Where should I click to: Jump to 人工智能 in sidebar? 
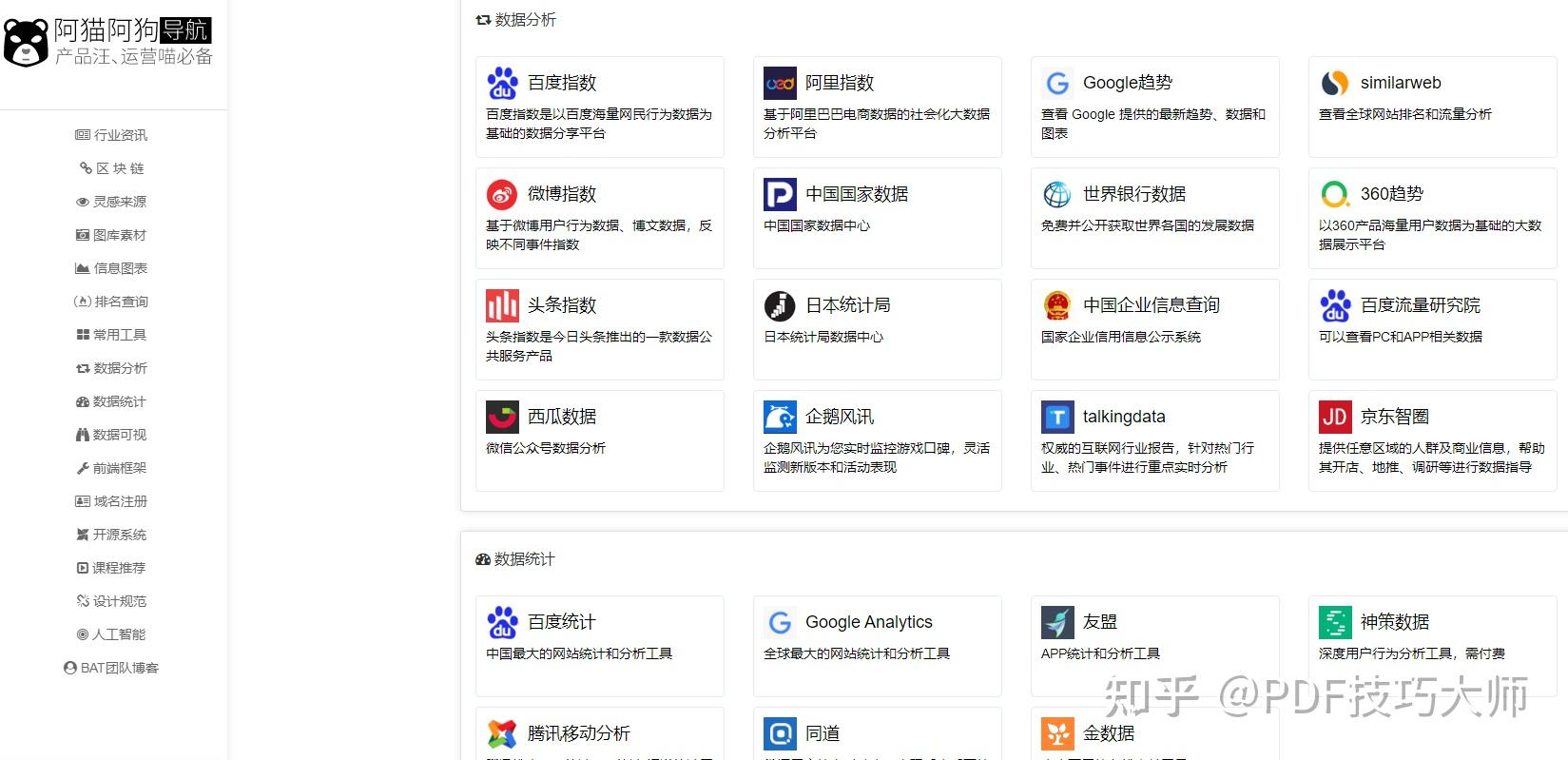tap(111, 634)
